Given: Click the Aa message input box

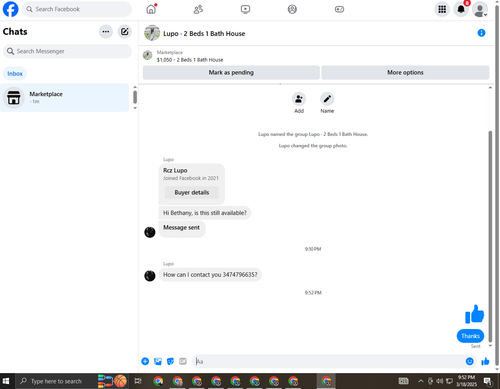Looking at the screenshot, I should coord(328,361).
